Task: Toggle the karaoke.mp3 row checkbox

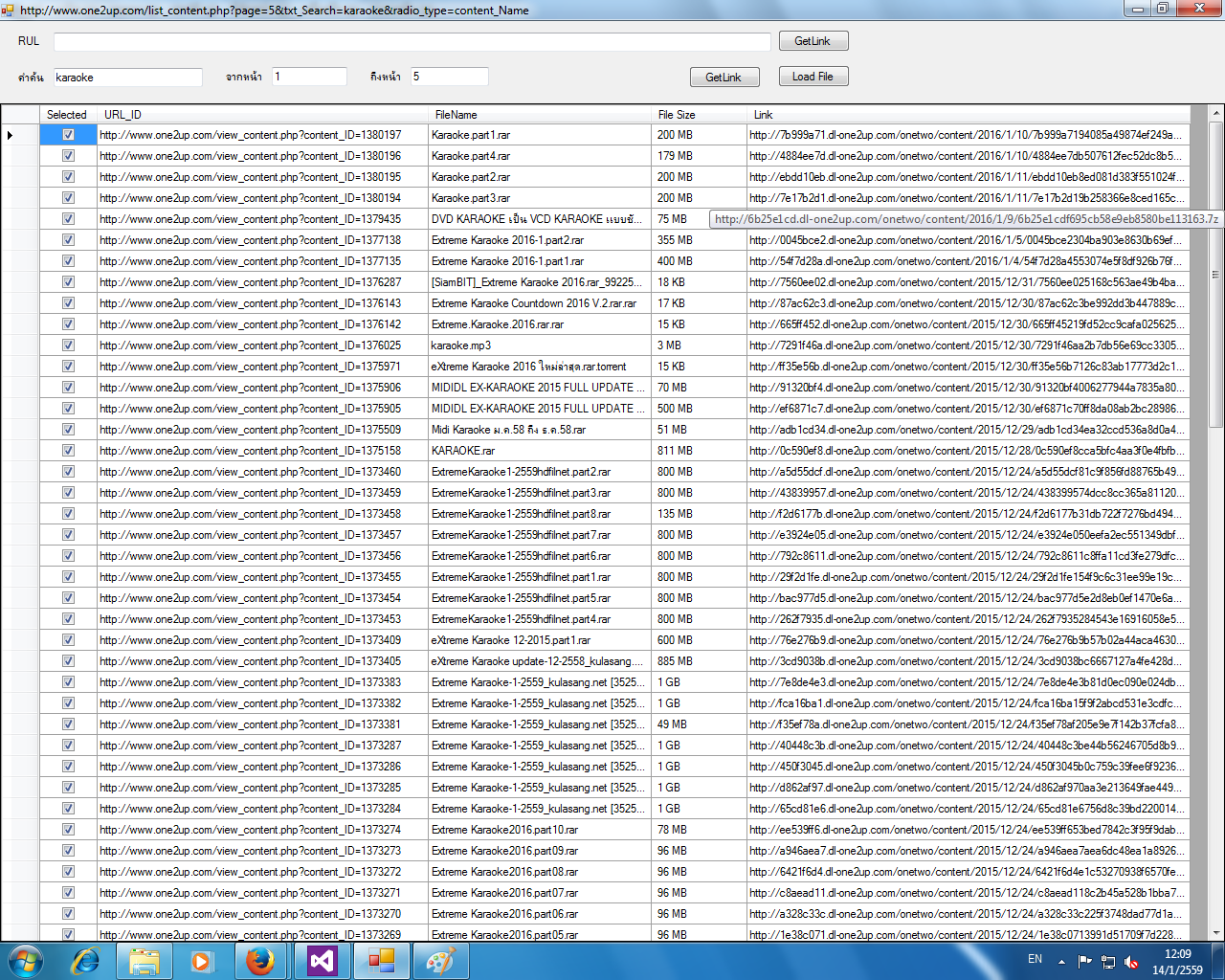Action: coord(68,345)
